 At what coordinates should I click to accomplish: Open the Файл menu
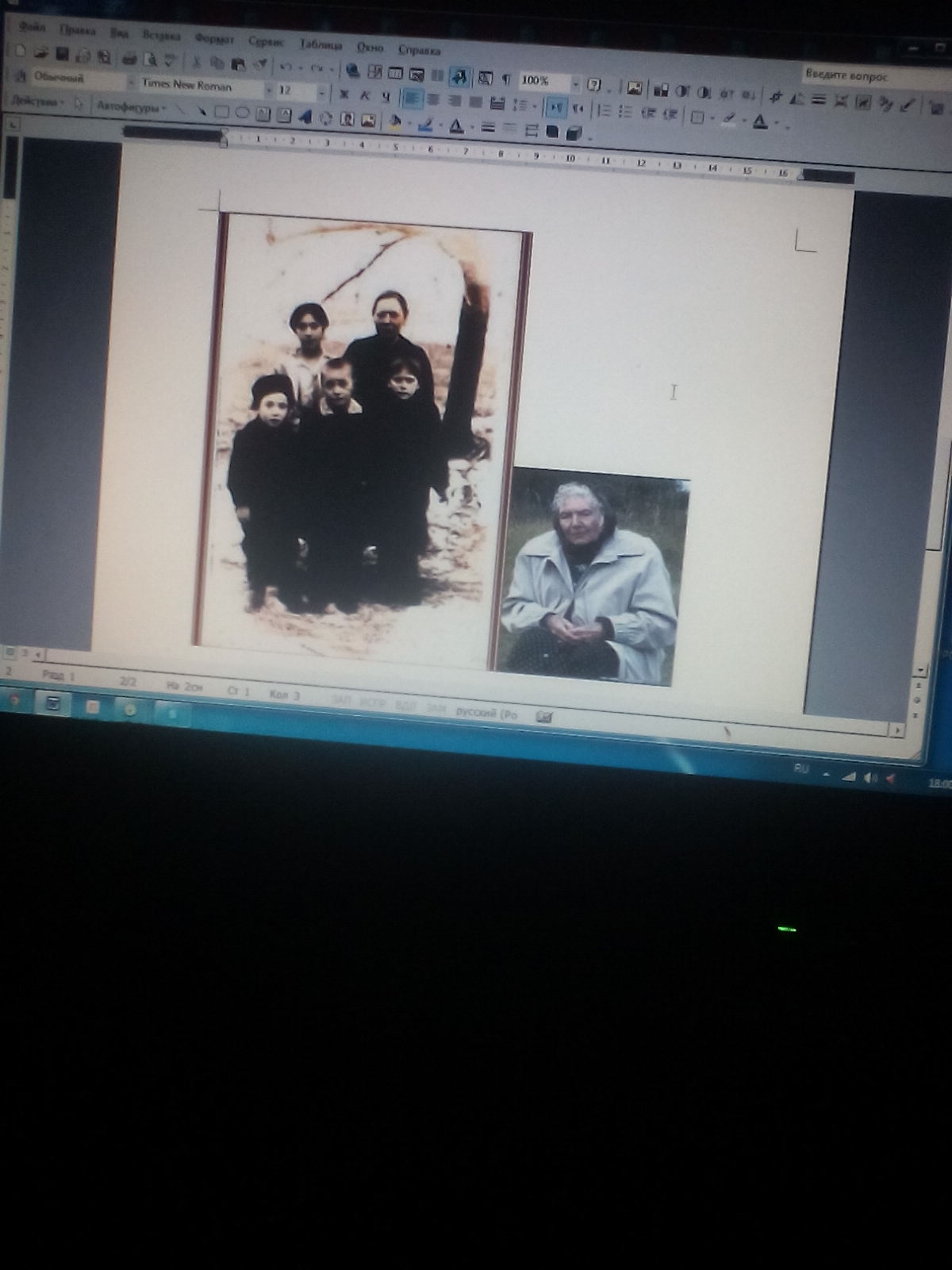pos(32,28)
